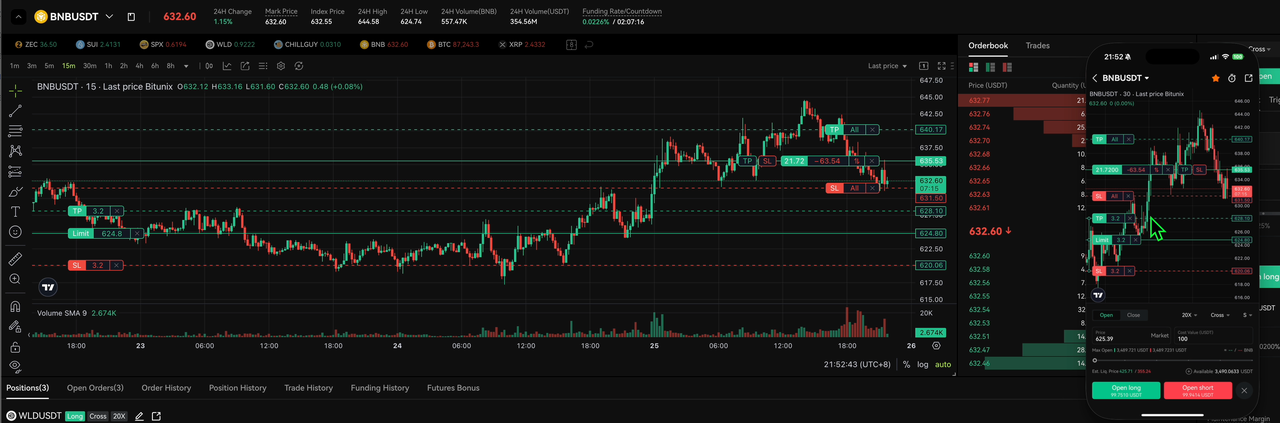This screenshot has height=423, width=1280.
Task: Click phone Open long button
Action: click(1126, 390)
